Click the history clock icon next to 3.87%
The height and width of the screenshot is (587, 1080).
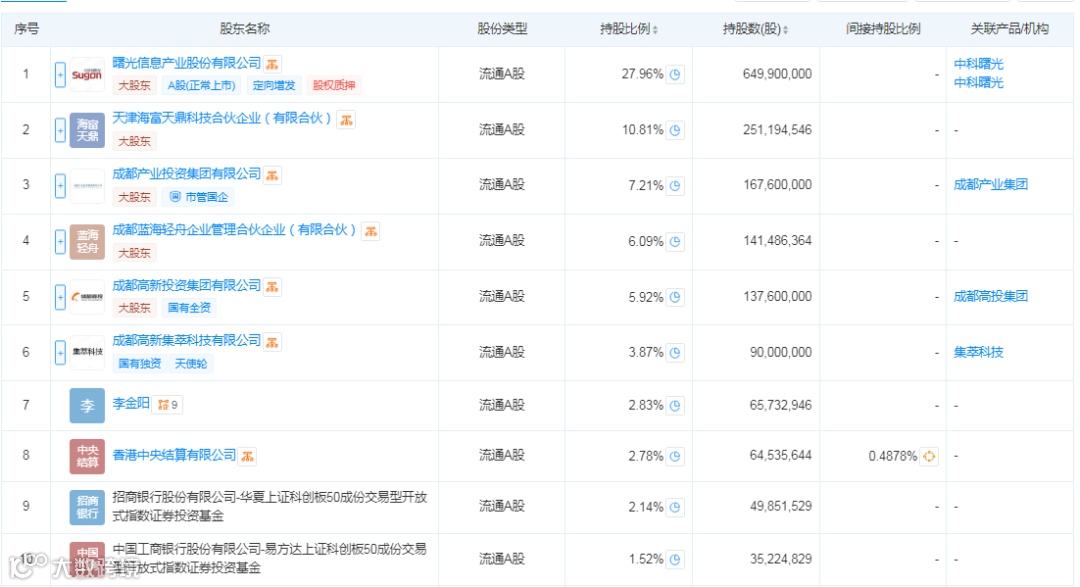(676, 353)
